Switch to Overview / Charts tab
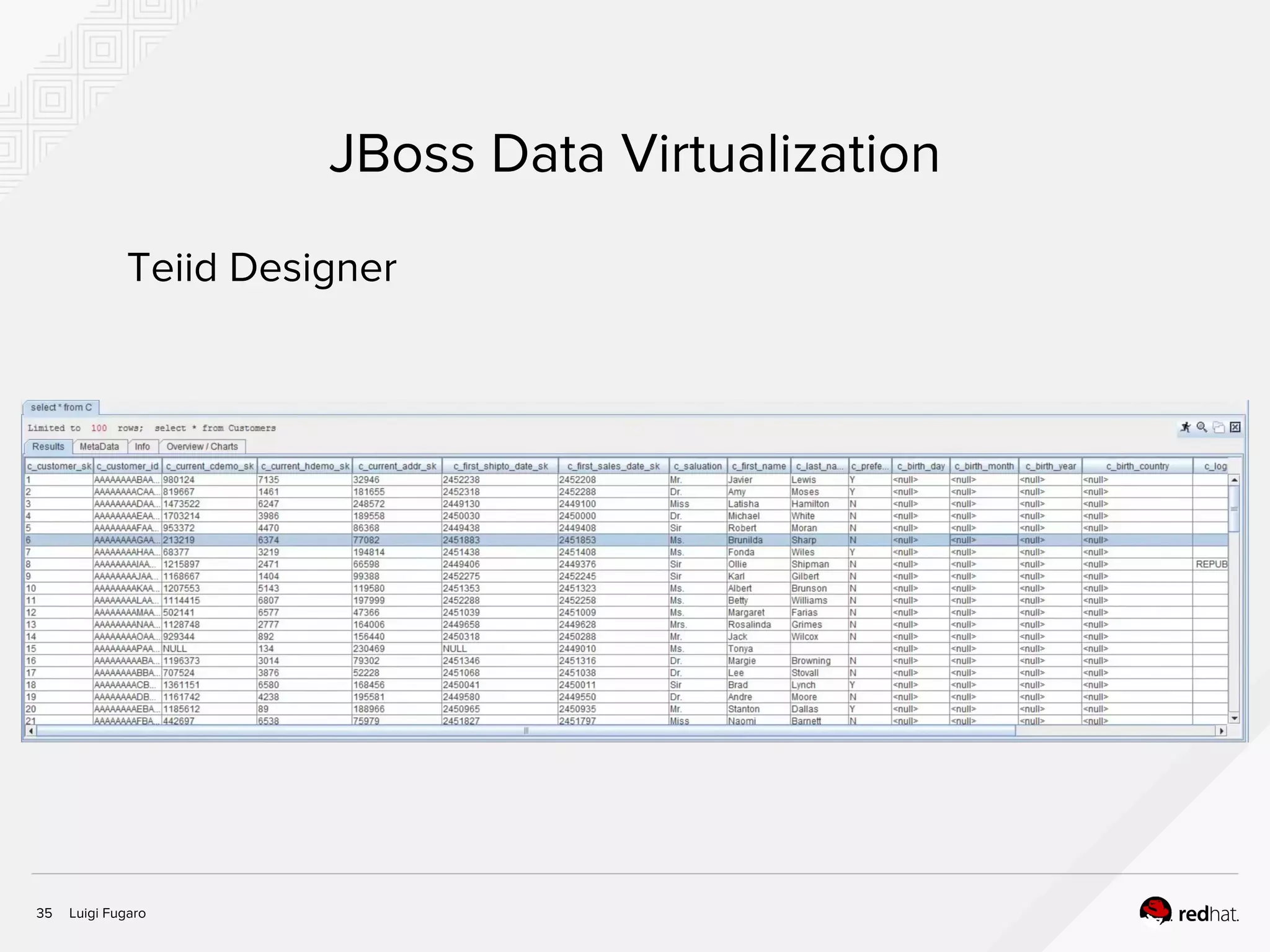 [202, 446]
